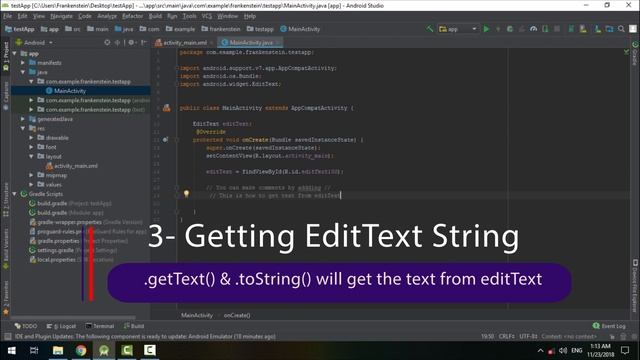Open the SDK Manager icon

[598, 29]
